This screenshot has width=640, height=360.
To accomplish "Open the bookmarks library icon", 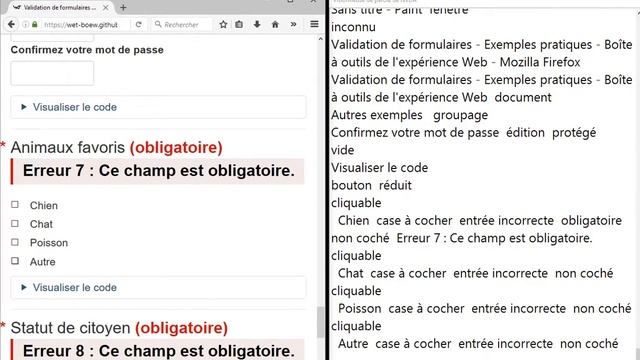I will coord(239,24).
